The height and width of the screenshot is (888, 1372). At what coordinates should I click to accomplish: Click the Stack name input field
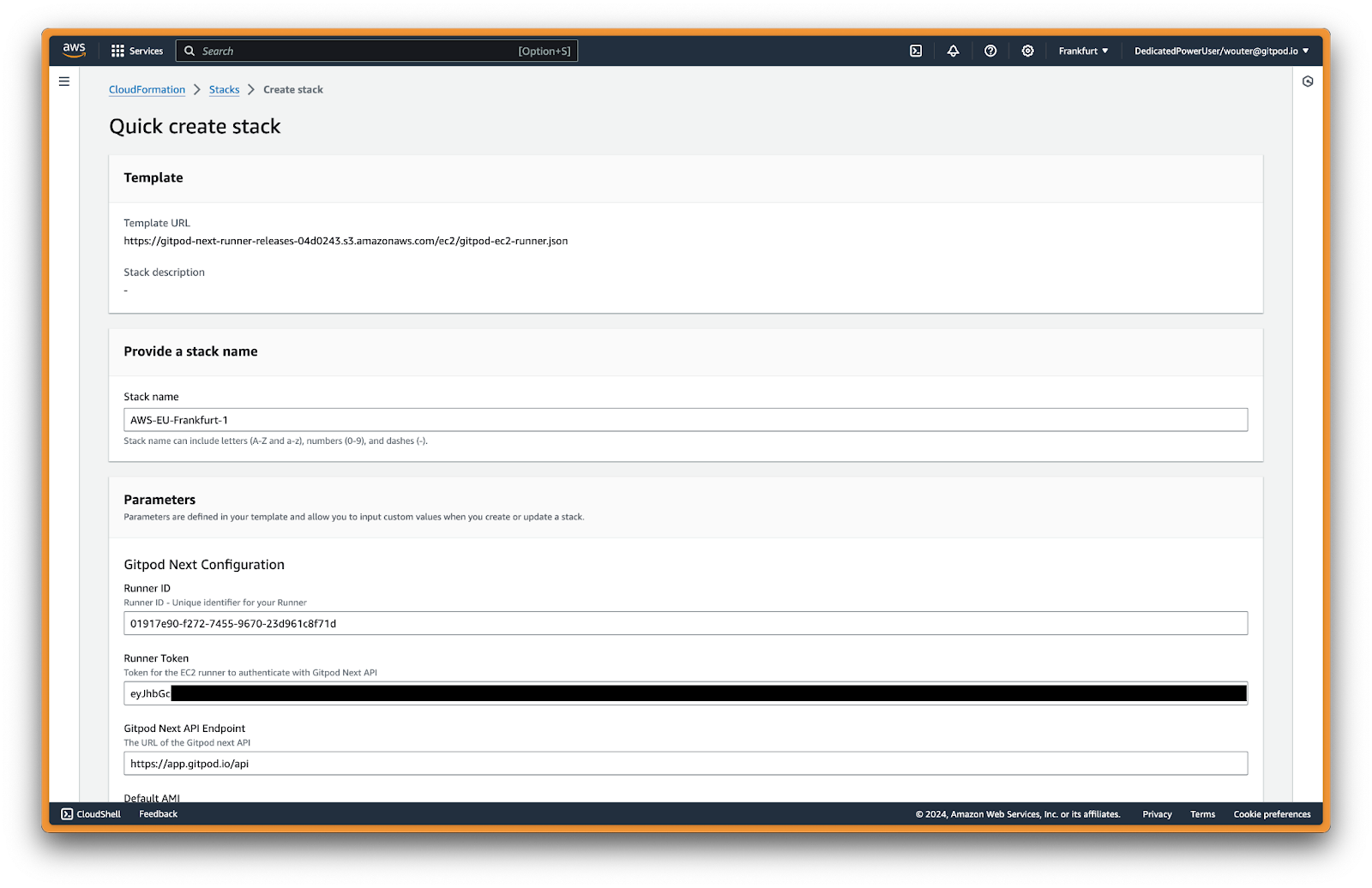[685, 420]
